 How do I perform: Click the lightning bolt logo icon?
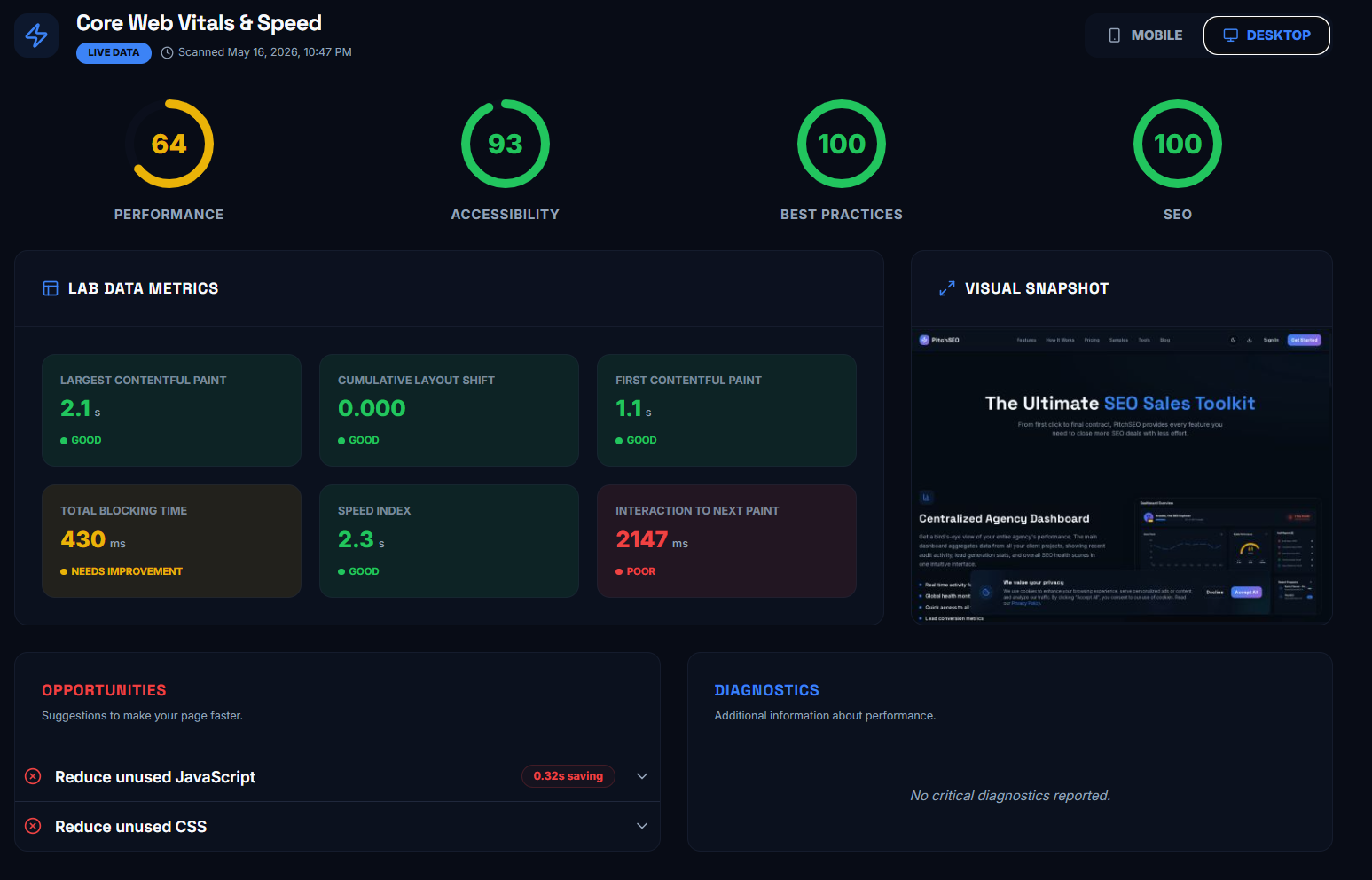[36, 35]
